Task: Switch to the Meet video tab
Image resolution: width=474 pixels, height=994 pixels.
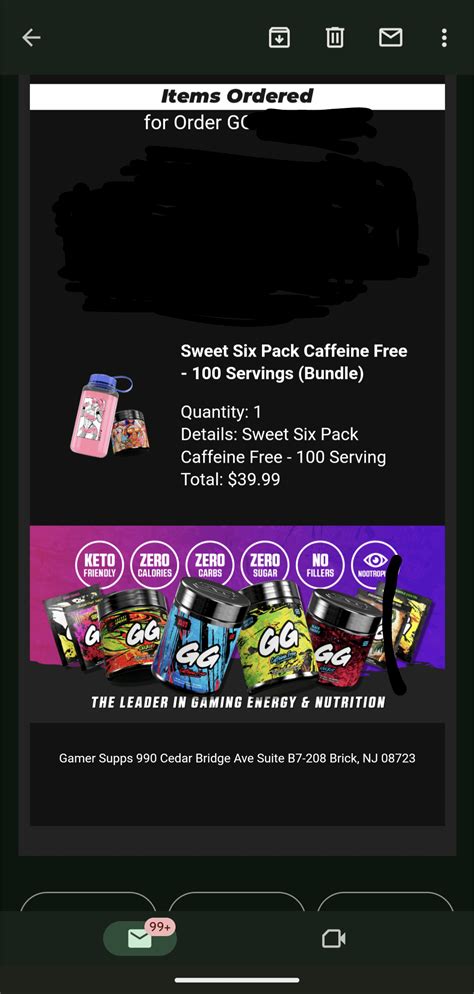Action: tap(333, 938)
